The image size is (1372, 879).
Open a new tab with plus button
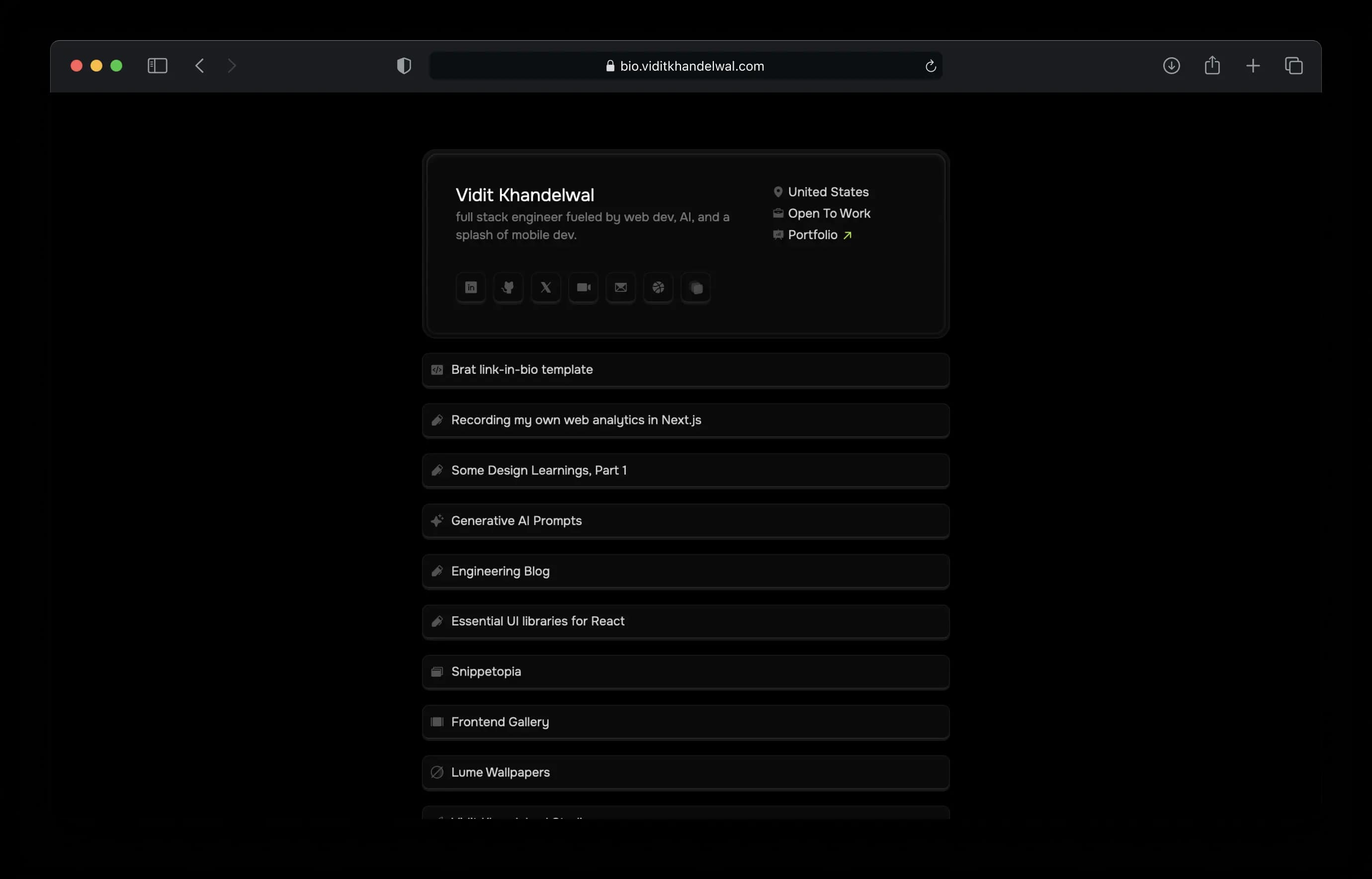pos(1253,66)
